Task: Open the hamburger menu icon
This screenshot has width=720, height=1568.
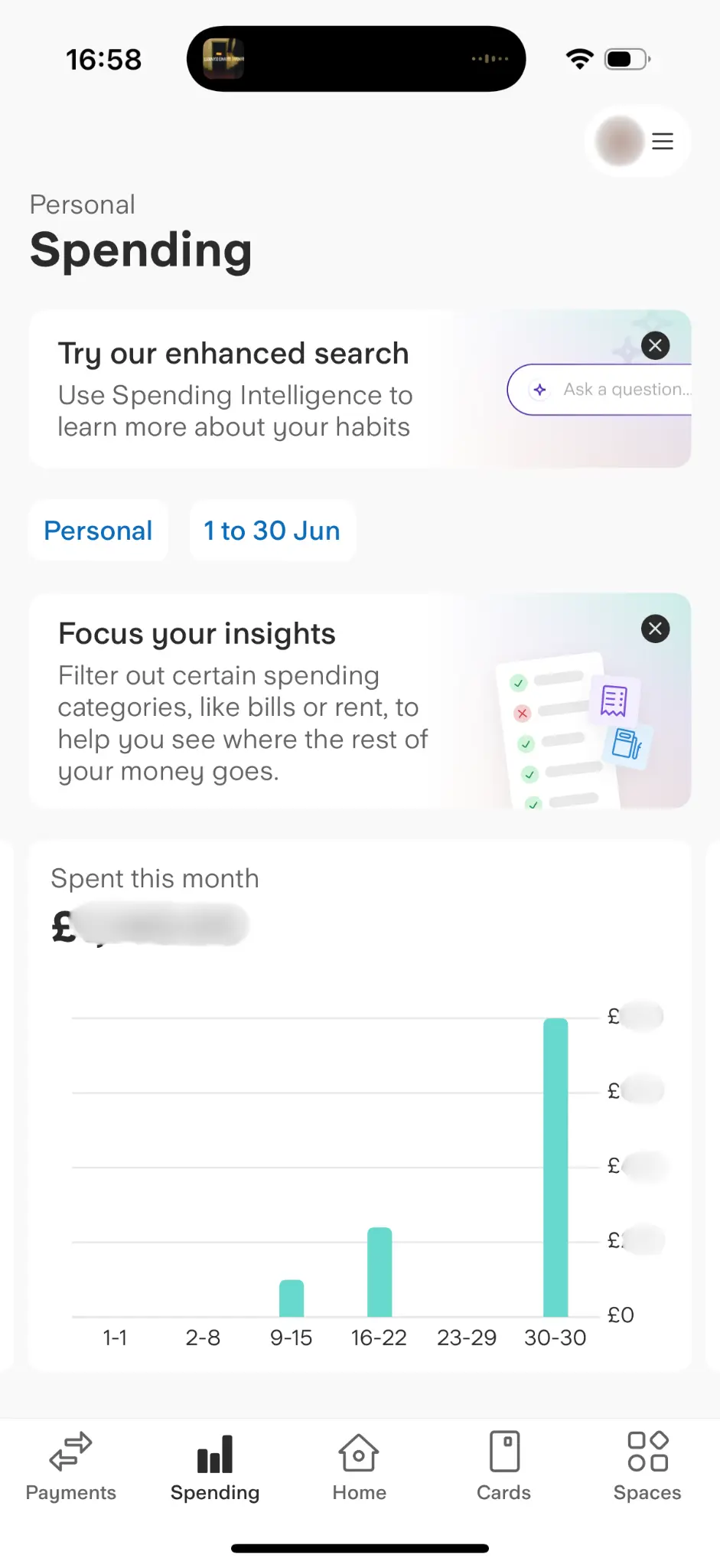Action: pyautogui.click(x=663, y=141)
